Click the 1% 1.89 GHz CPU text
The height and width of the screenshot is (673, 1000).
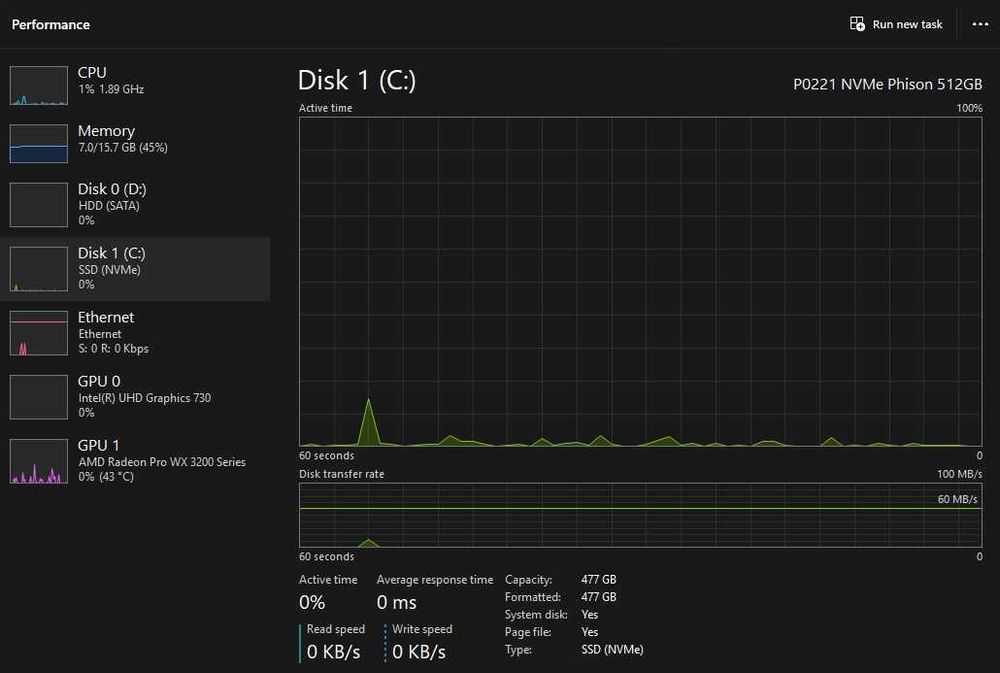point(111,89)
